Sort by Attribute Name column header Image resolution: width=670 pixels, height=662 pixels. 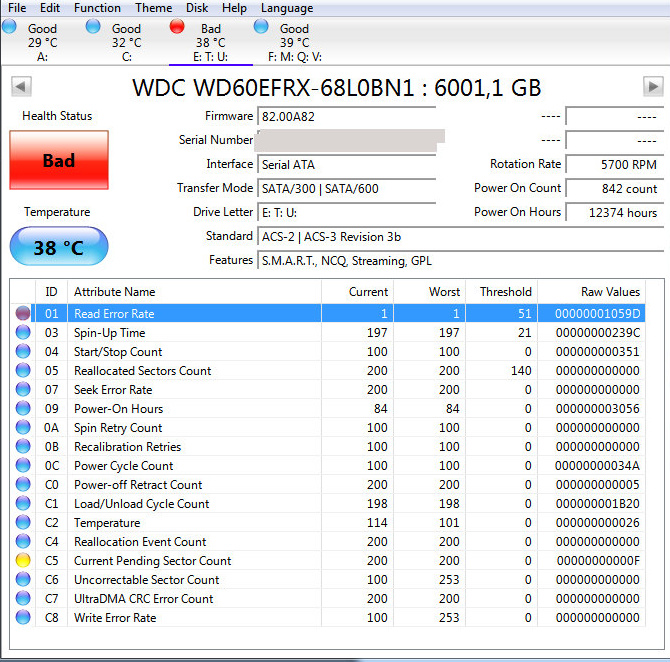[x=194, y=292]
